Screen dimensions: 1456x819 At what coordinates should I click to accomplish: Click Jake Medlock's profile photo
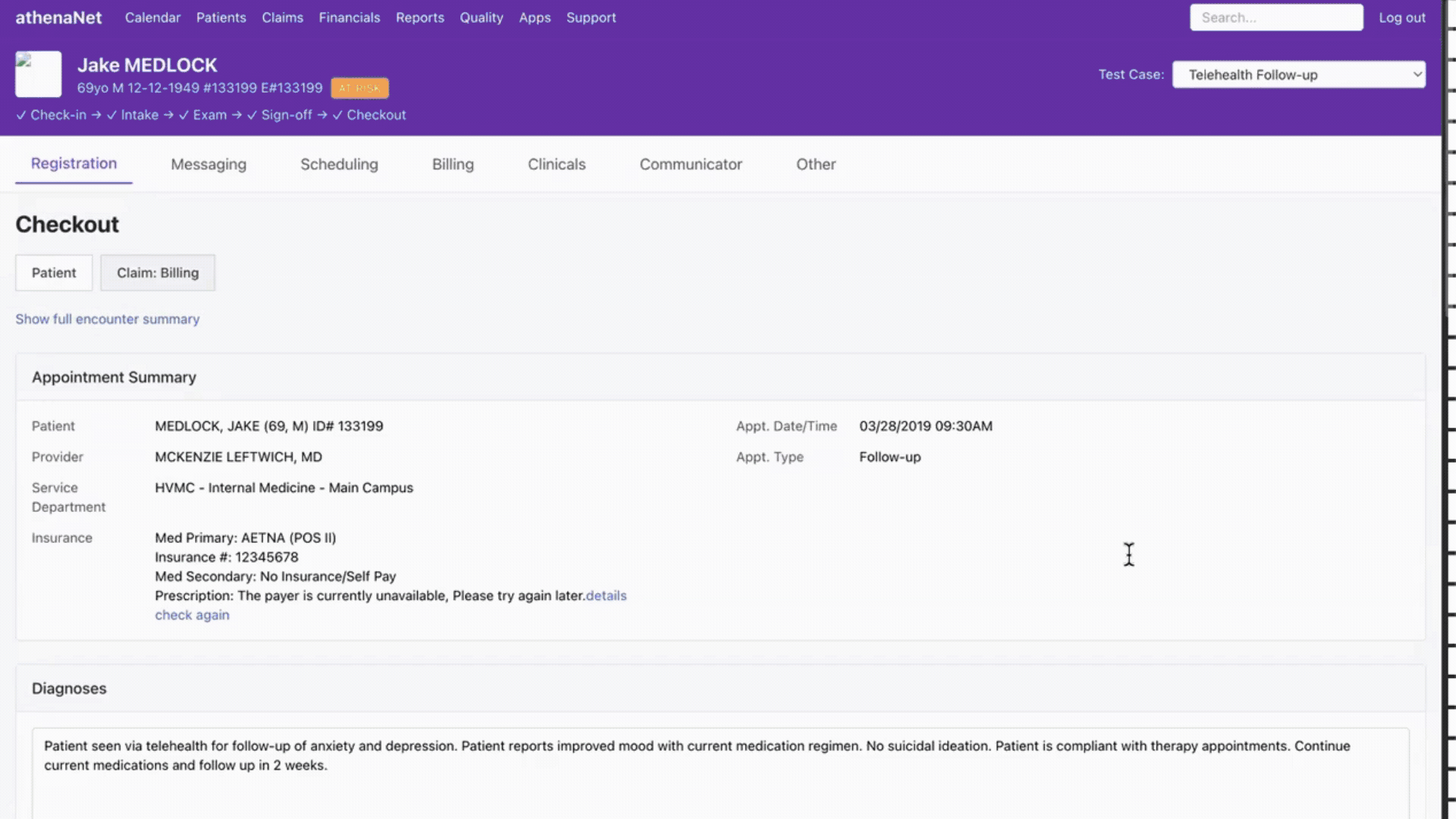tap(38, 74)
